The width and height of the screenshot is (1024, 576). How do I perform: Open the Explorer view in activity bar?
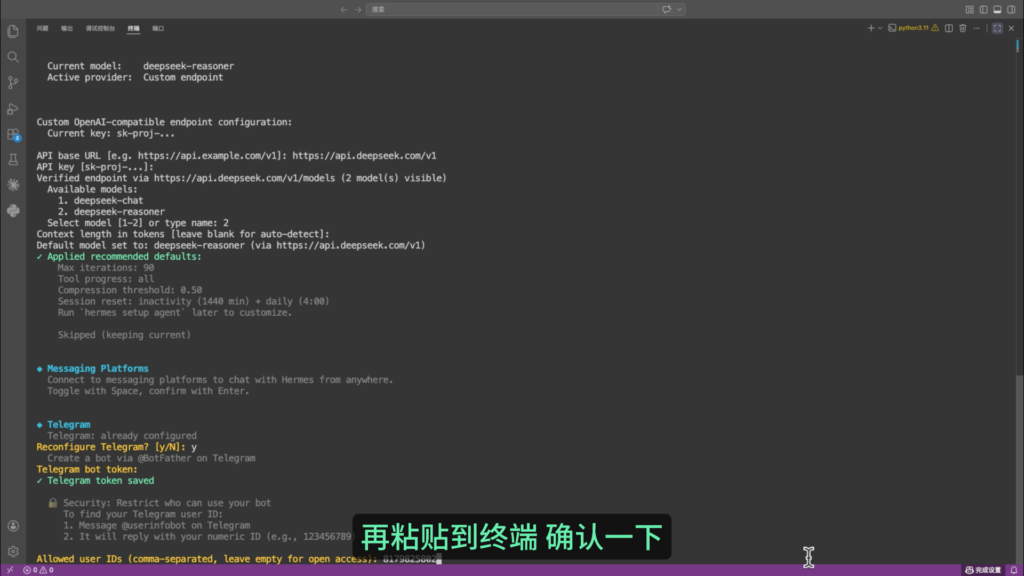click(13, 31)
